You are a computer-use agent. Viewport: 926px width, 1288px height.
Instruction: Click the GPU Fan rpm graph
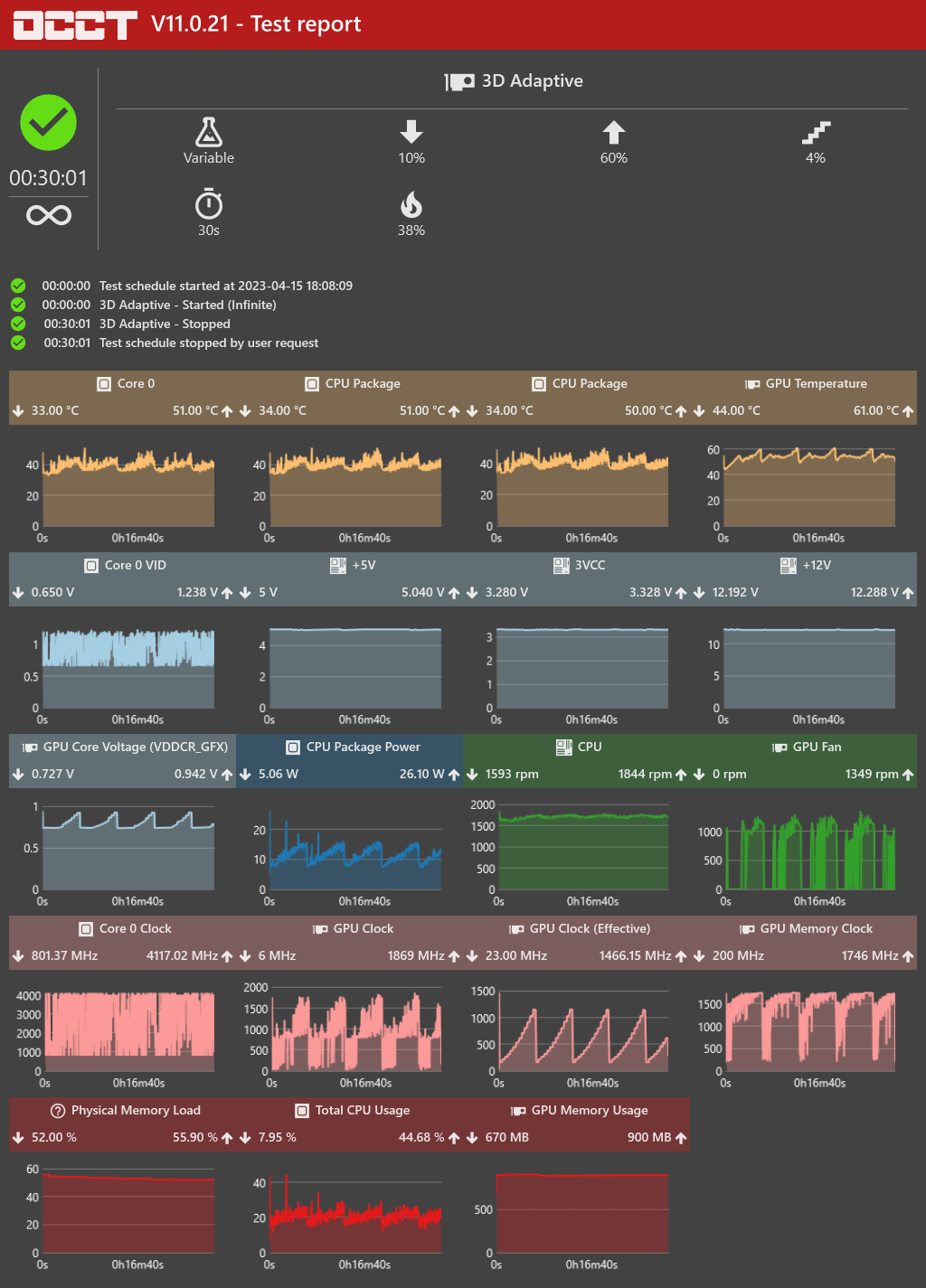[x=808, y=851]
